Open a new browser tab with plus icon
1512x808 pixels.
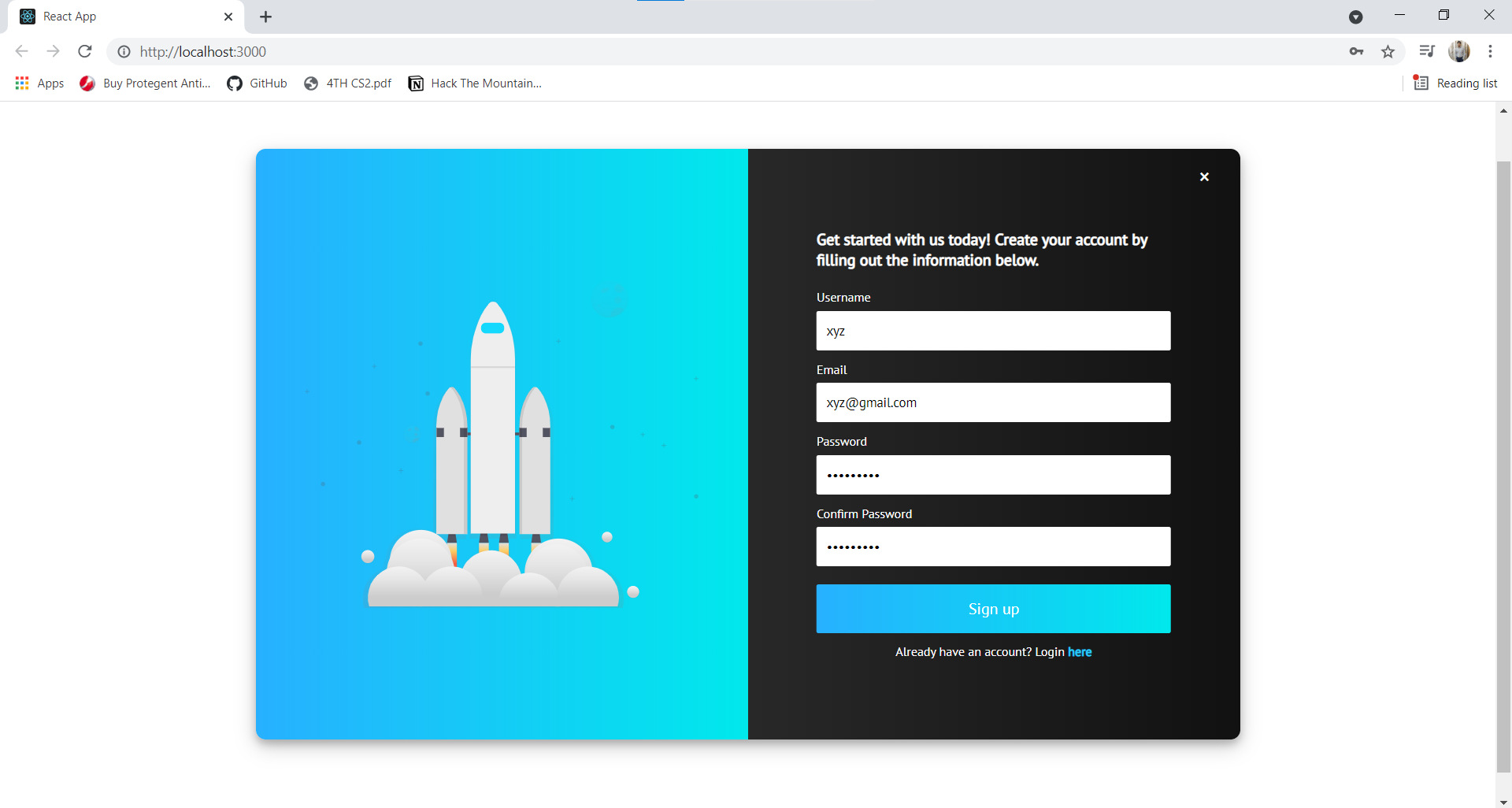click(x=266, y=17)
